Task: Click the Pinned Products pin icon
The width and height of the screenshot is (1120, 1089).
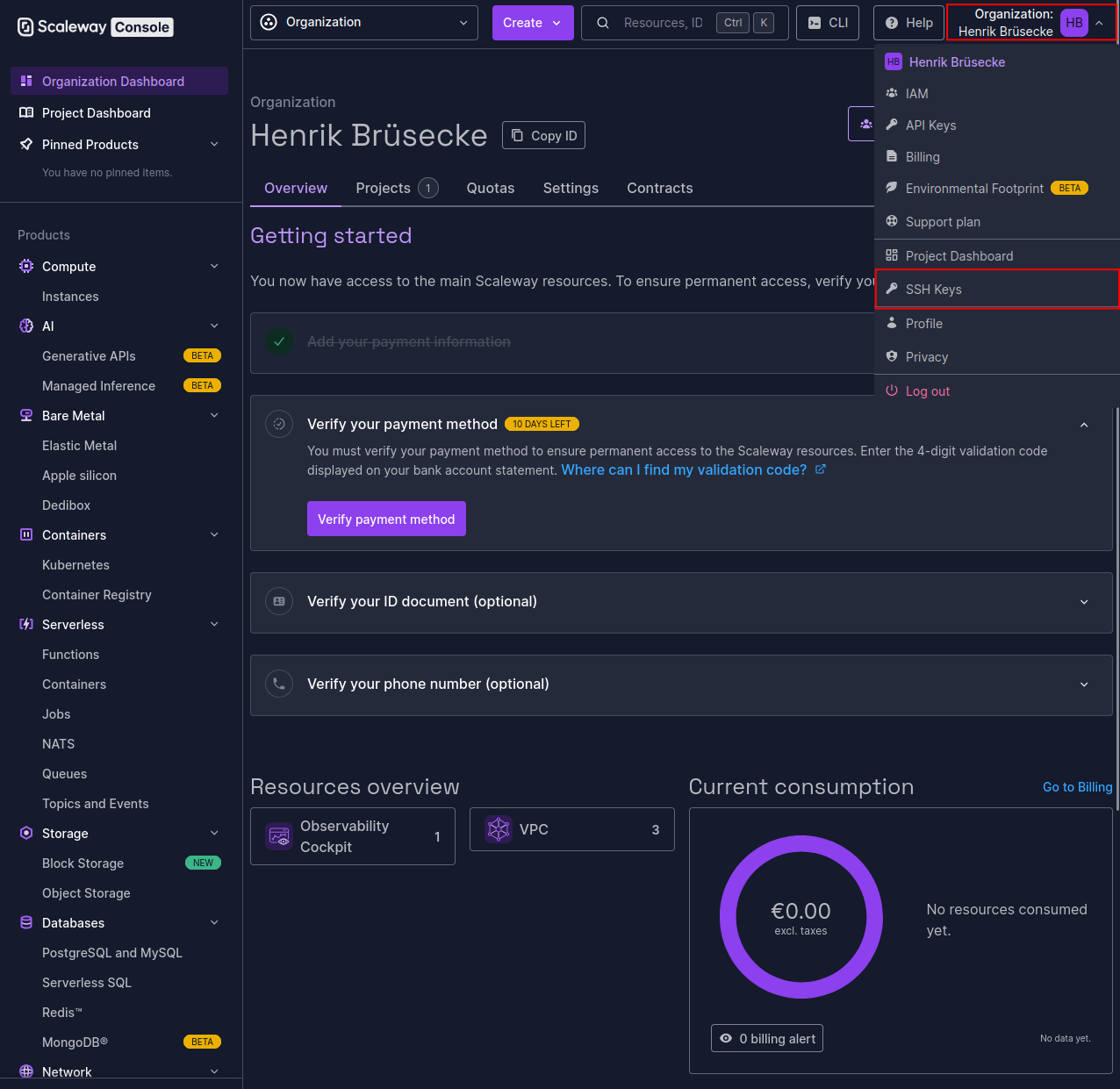Action: coord(26,144)
